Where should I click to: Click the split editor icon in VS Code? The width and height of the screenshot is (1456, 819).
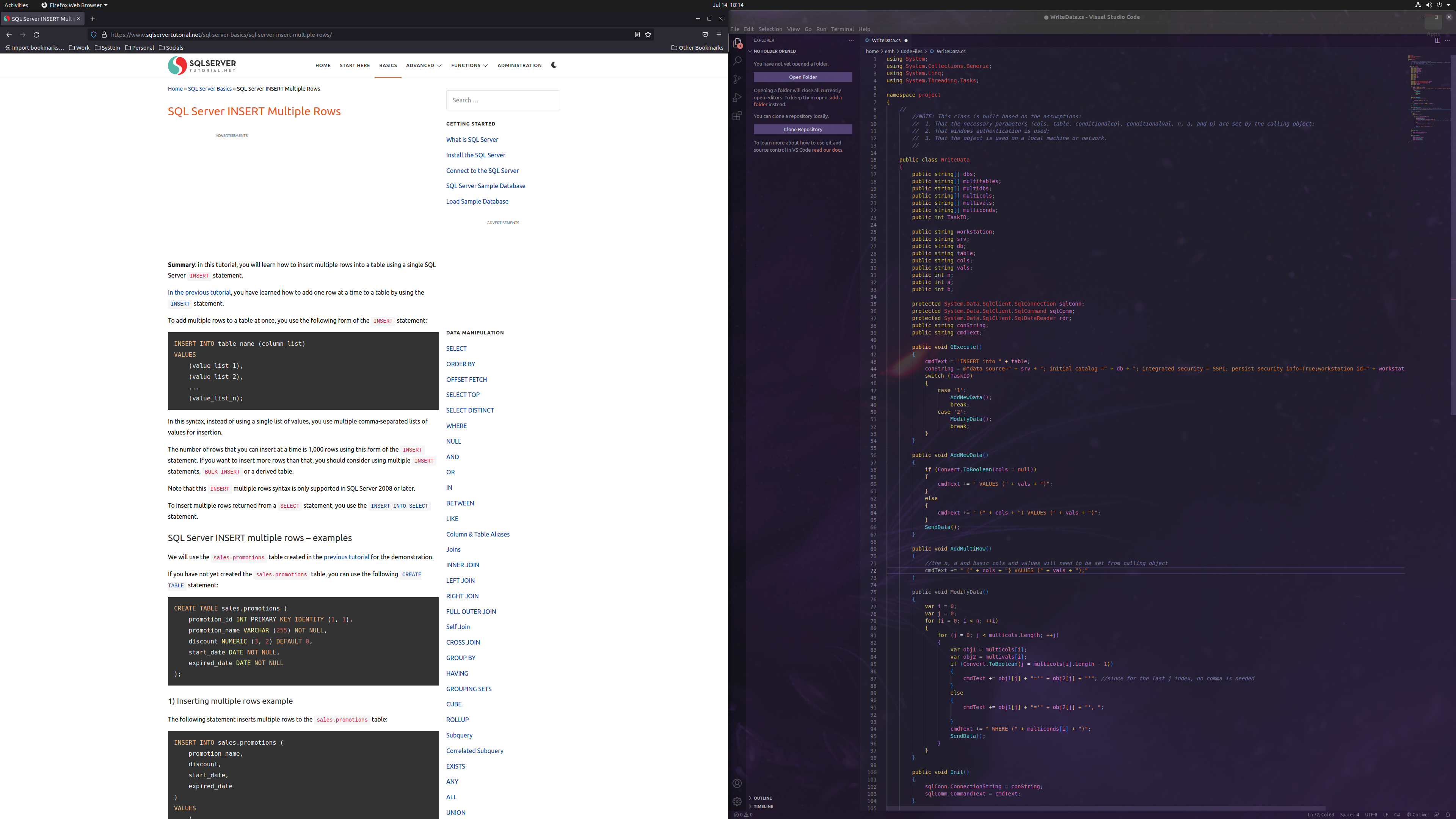point(1437,40)
